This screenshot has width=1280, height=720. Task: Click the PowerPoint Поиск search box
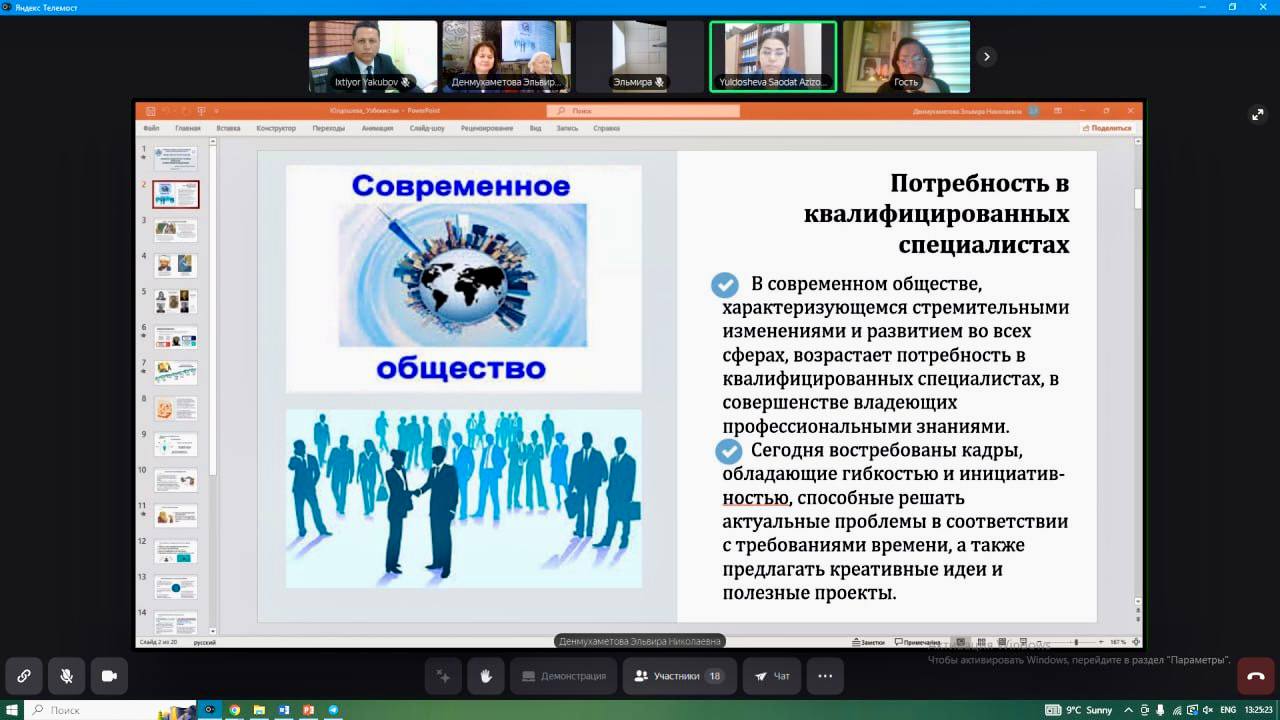[x=643, y=111]
